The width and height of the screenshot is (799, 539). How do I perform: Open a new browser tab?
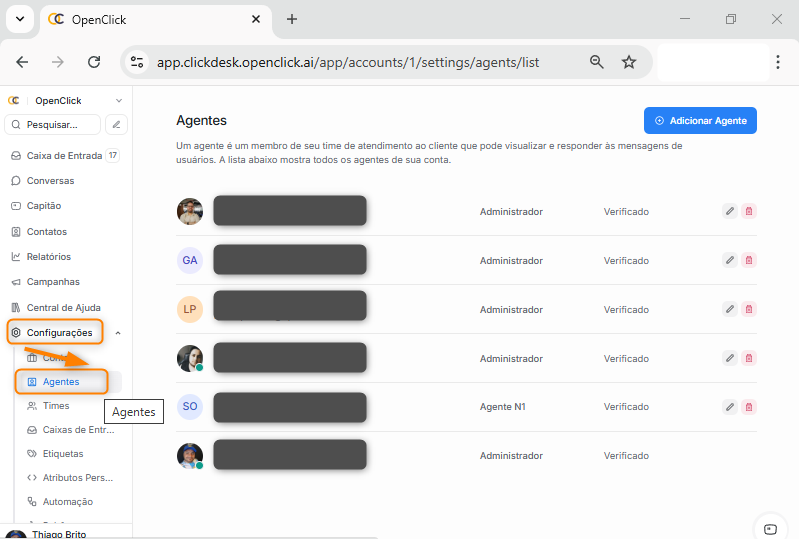292,19
